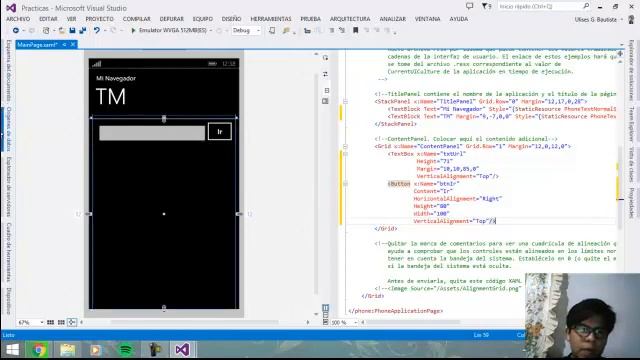Start debugging with the green play button
Image resolution: width=640 pixels, height=360 pixels.
coord(133,30)
